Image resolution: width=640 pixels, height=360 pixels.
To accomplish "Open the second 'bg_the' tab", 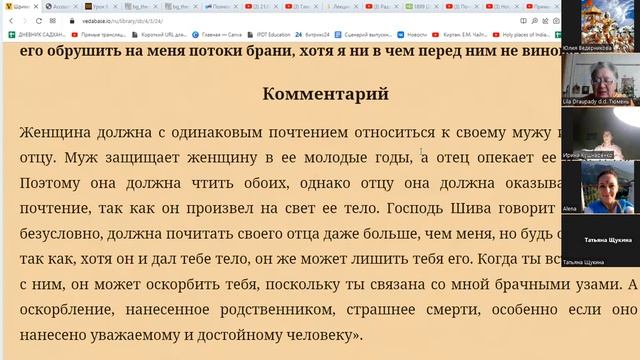I will (181, 7).
